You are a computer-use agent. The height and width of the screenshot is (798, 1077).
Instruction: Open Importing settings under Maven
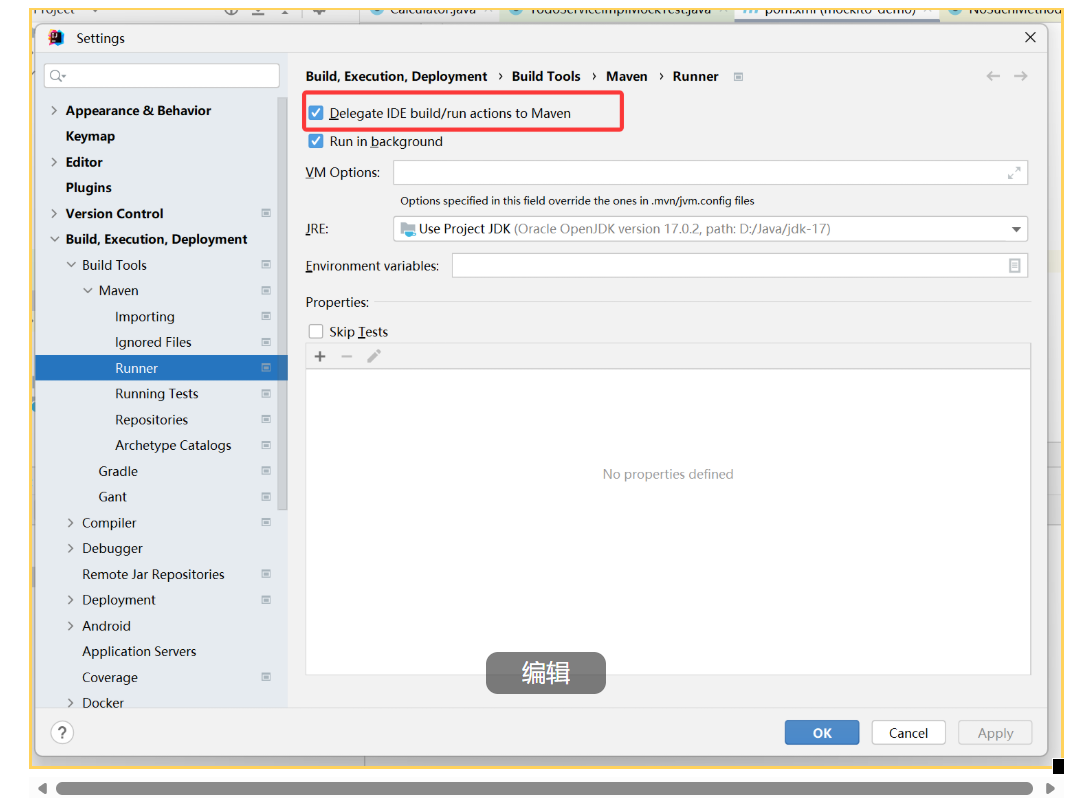pyautogui.click(x=145, y=317)
